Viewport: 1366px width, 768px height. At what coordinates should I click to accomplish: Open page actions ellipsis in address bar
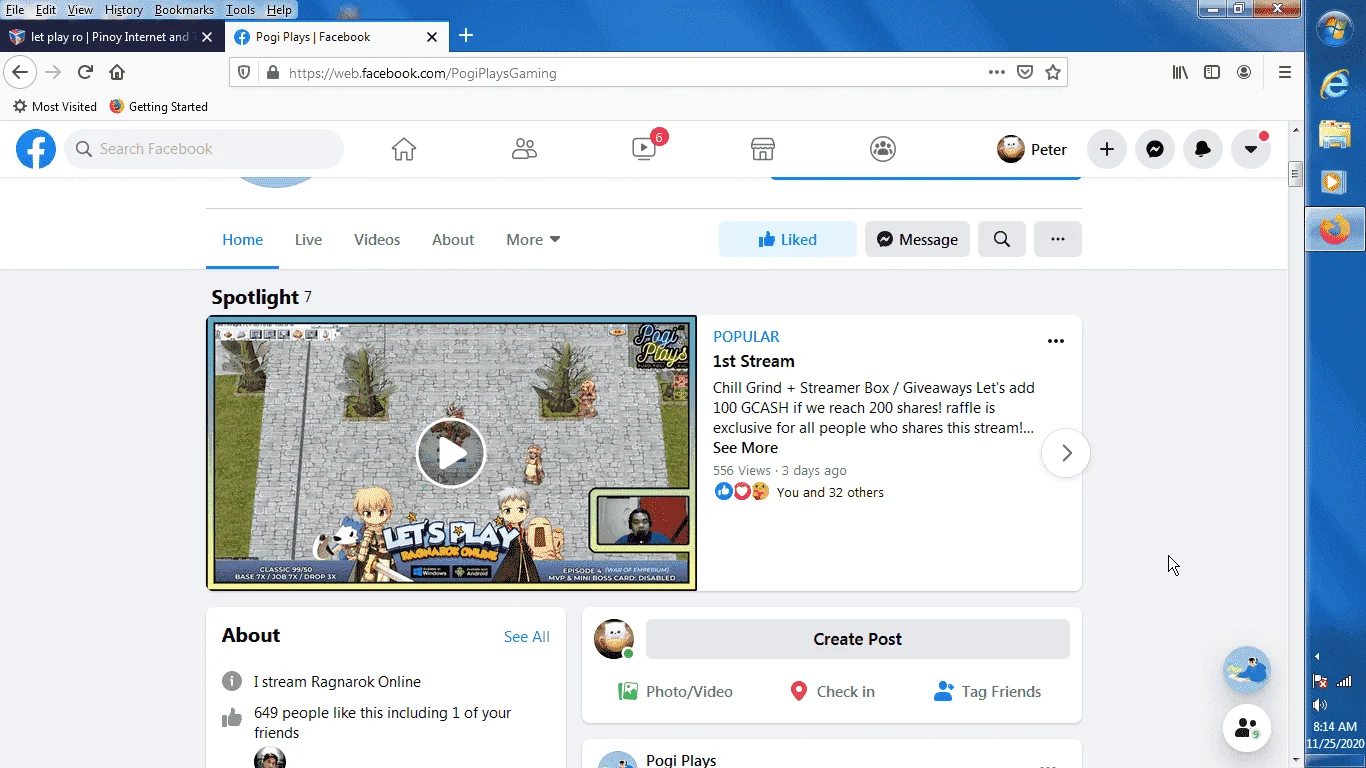pos(996,72)
